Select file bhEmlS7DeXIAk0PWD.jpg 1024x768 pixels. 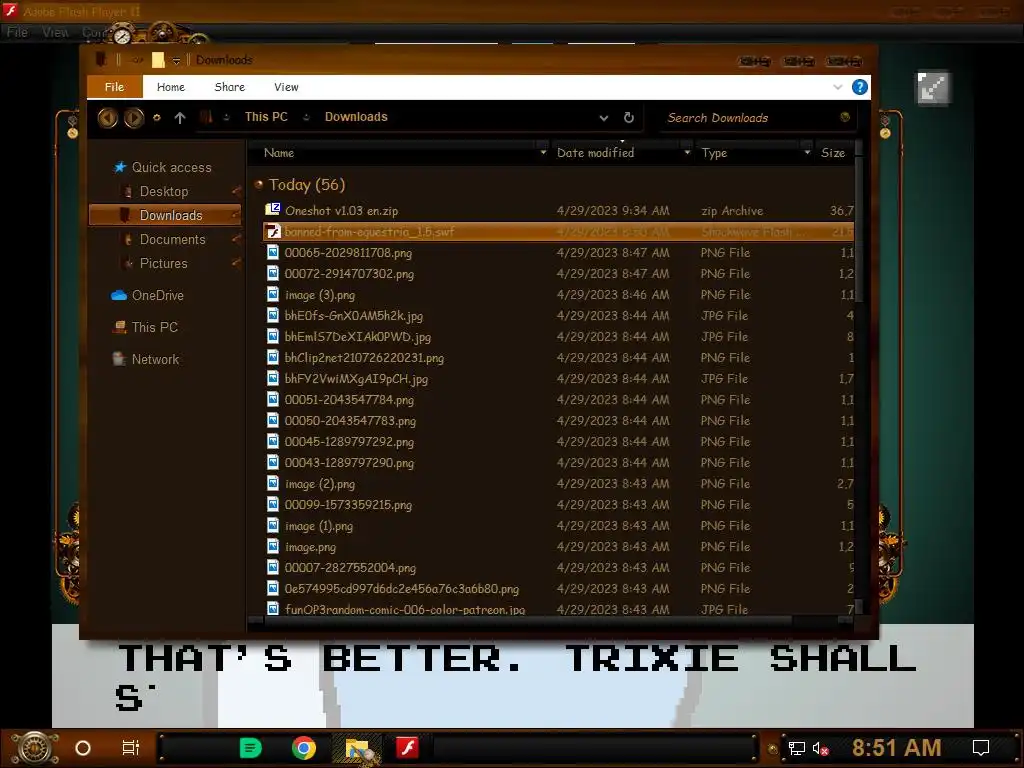tap(357, 337)
